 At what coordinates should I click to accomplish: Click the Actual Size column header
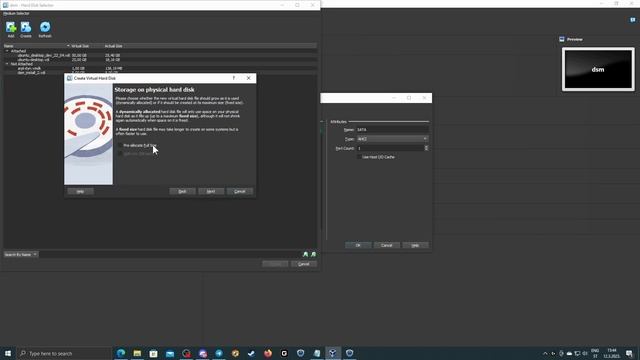coord(113,46)
